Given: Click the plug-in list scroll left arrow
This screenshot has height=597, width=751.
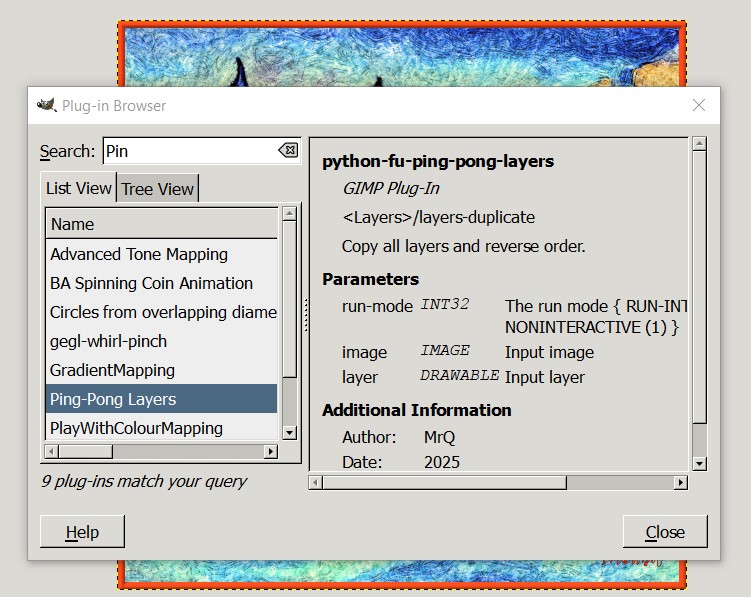Looking at the screenshot, I should 51,451.
